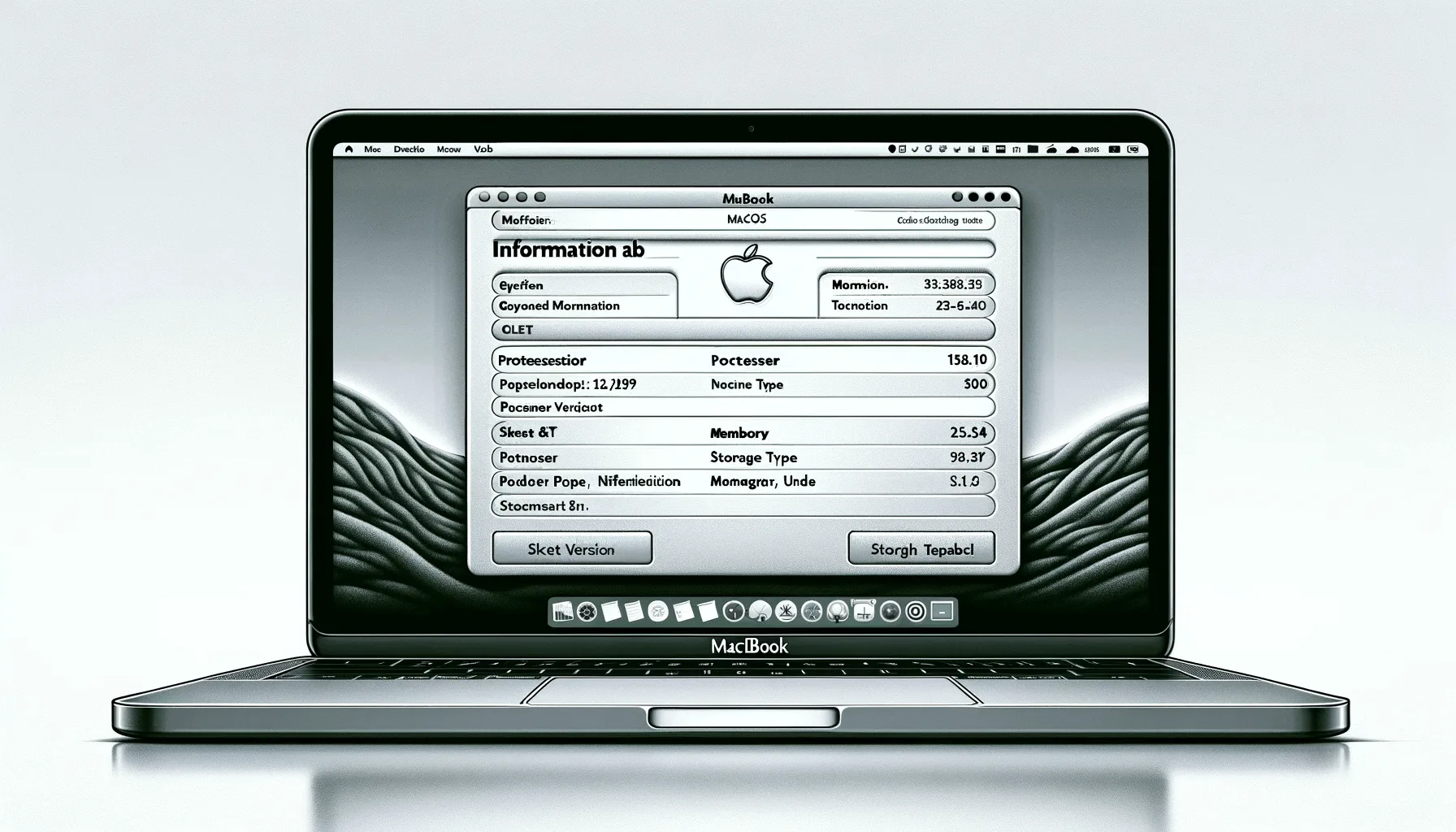Click the Information ab field
This screenshot has height=832, width=1456.
point(743,249)
